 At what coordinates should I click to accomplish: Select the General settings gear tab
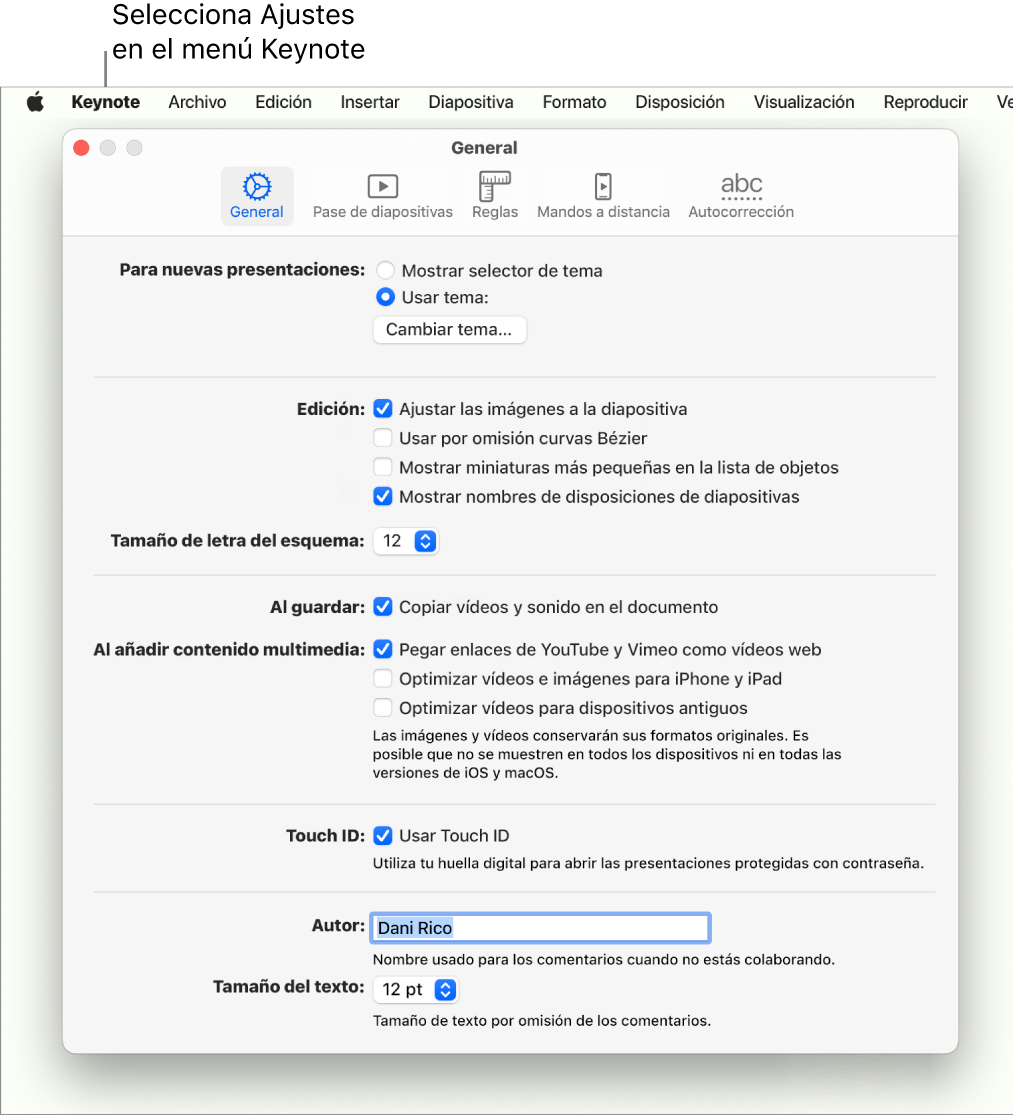tap(257, 196)
